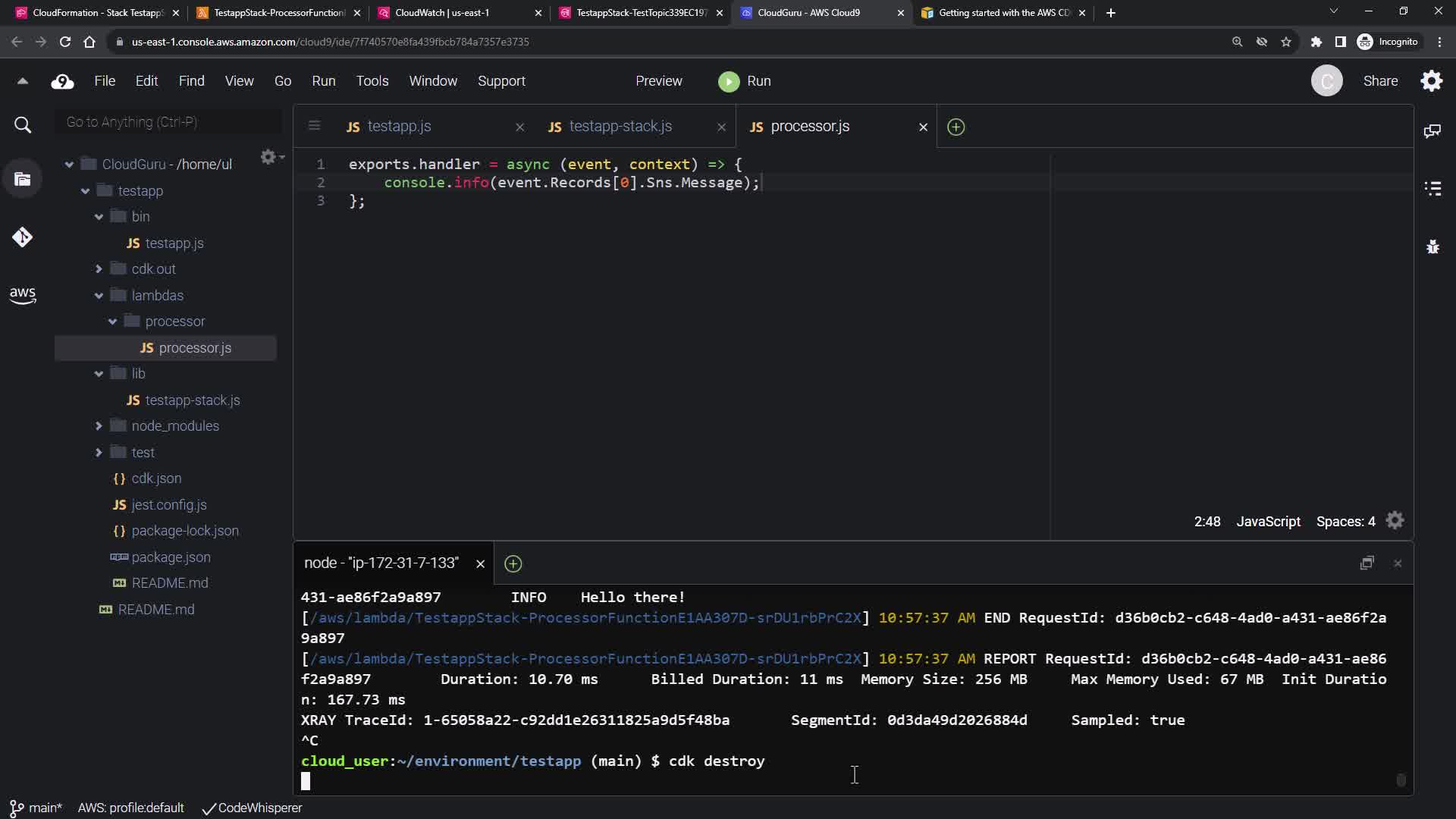The height and width of the screenshot is (819, 1456).
Task: Open the Collaborate chat icon on right
Action: coord(1432,131)
